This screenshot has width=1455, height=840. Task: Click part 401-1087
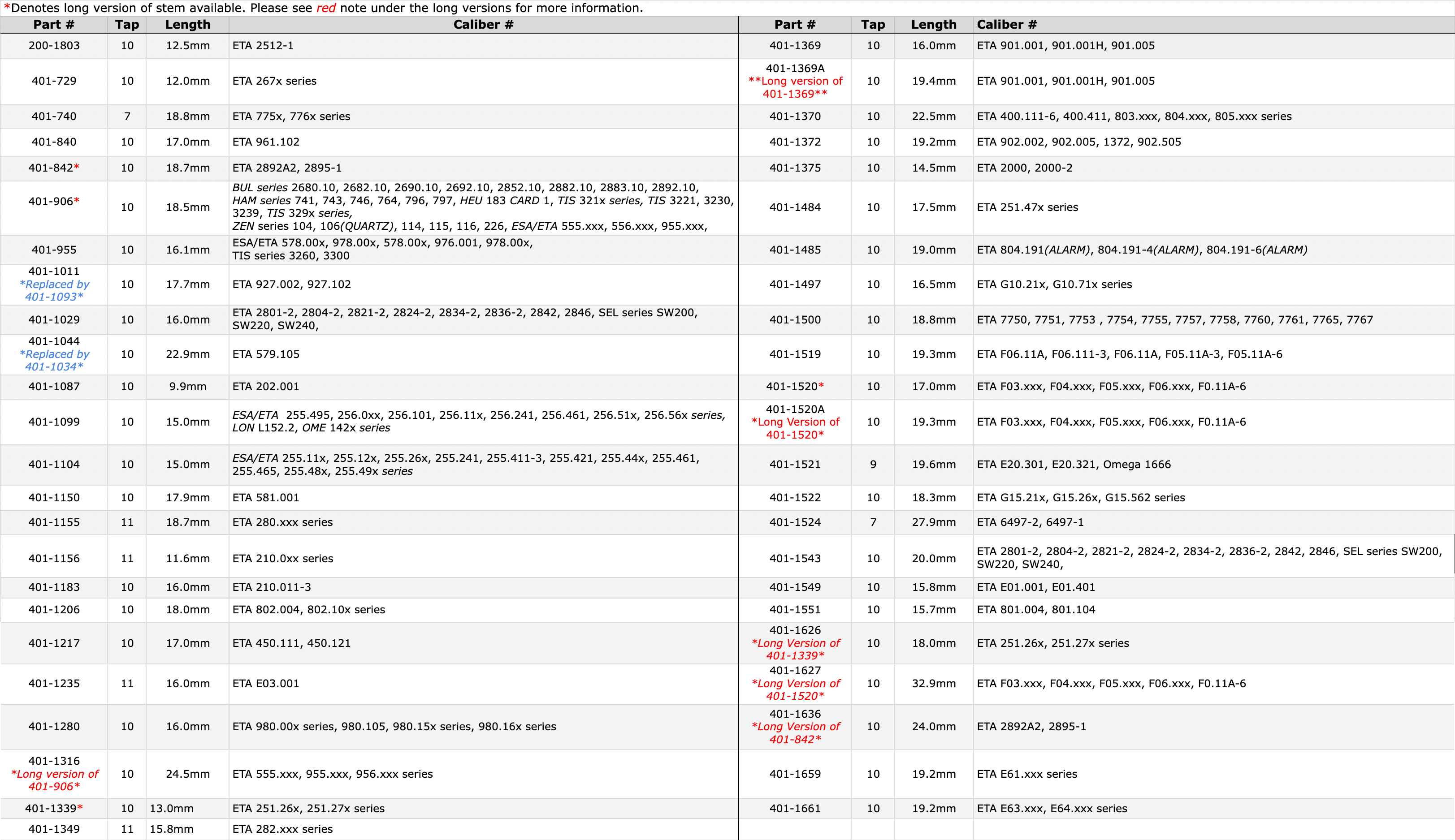[54, 387]
